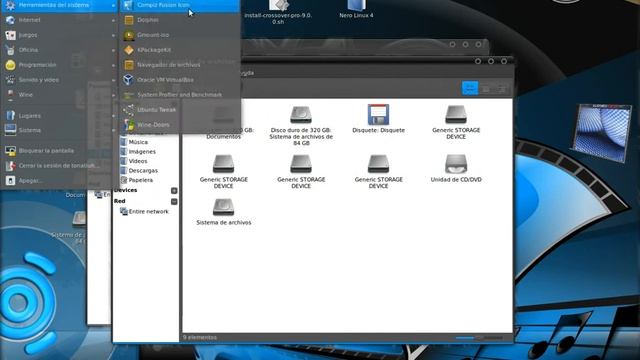This screenshot has height=360, width=640.
Task: Choose Apagar to shut down
Action: point(60,180)
